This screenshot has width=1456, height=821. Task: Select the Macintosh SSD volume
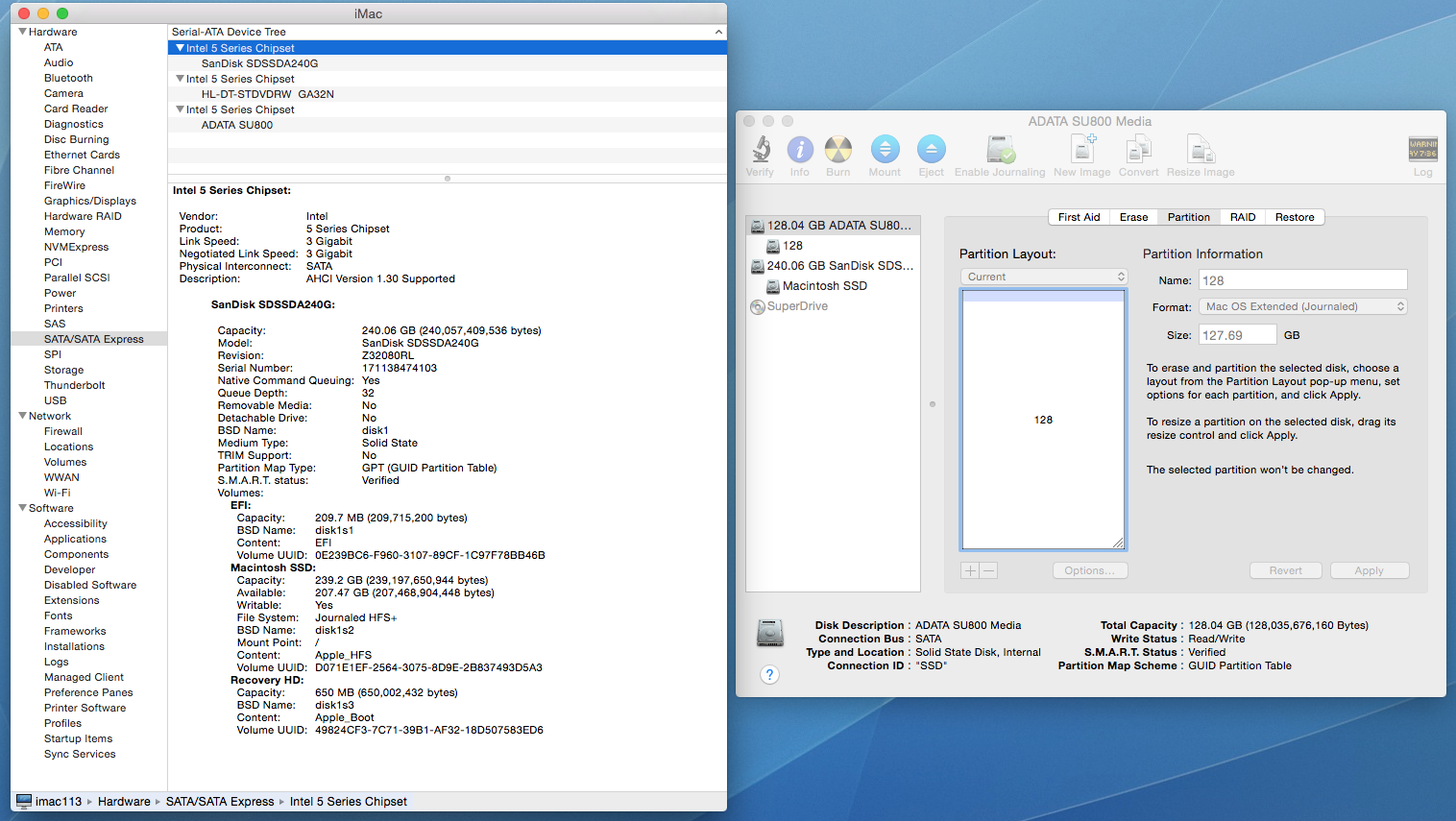coord(833,286)
